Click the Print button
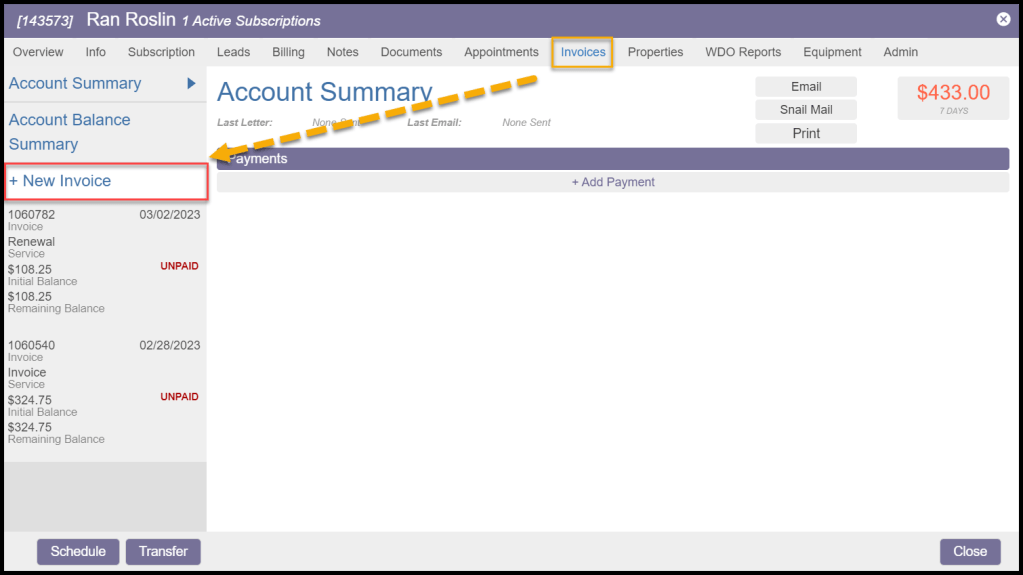This screenshot has height=575, width=1023. coord(806,133)
